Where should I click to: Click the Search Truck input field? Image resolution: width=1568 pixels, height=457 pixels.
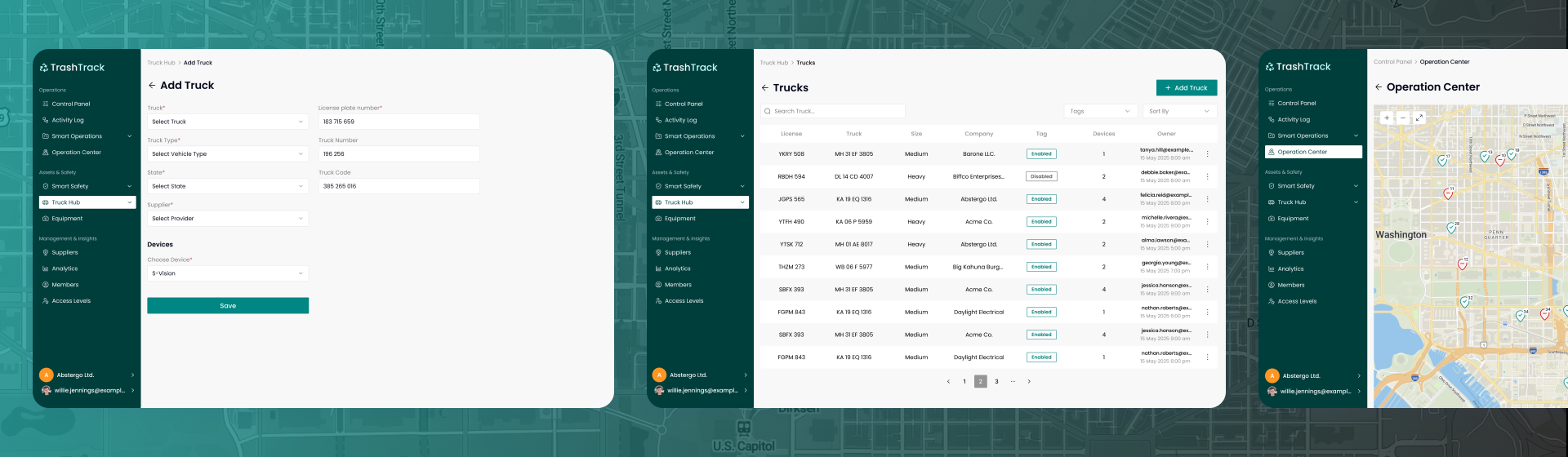[x=833, y=111]
